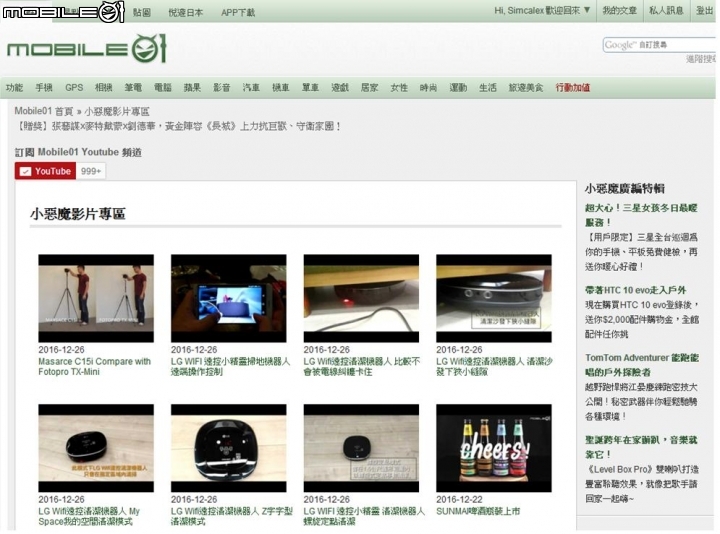Click LG WIFI 遠控小精靈掃地機器人 title link
The image size is (720, 534).
[x=231, y=366]
